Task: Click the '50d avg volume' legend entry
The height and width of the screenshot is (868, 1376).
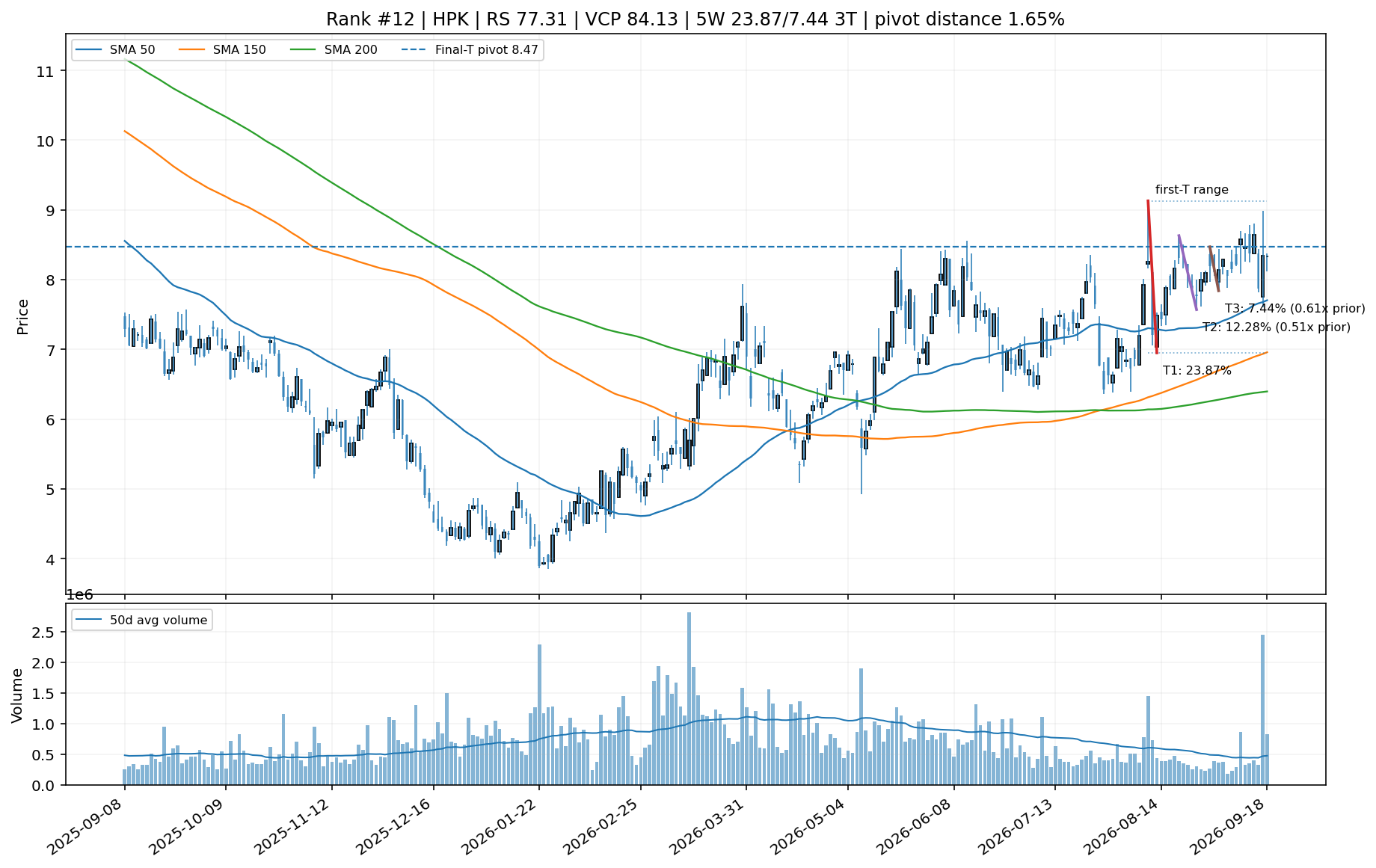Action: [x=142, y=620]
